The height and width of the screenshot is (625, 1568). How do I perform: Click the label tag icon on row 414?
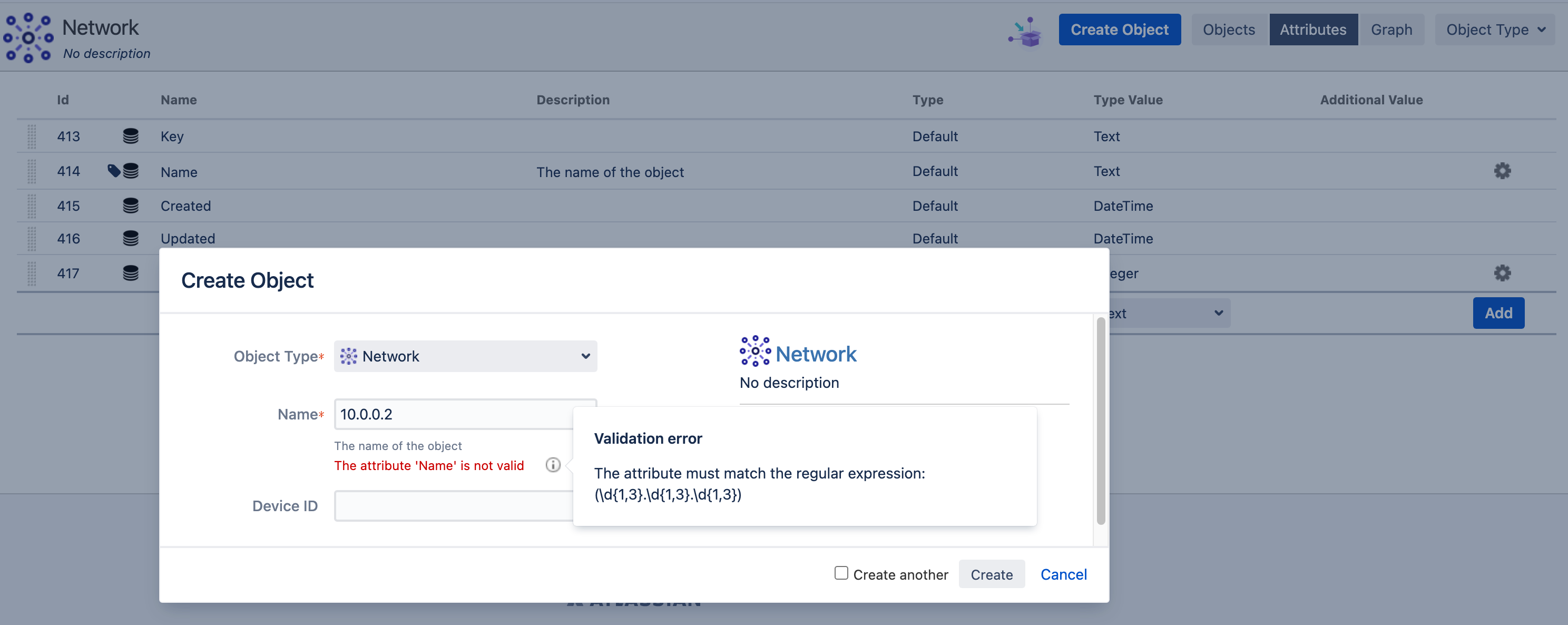113,170
